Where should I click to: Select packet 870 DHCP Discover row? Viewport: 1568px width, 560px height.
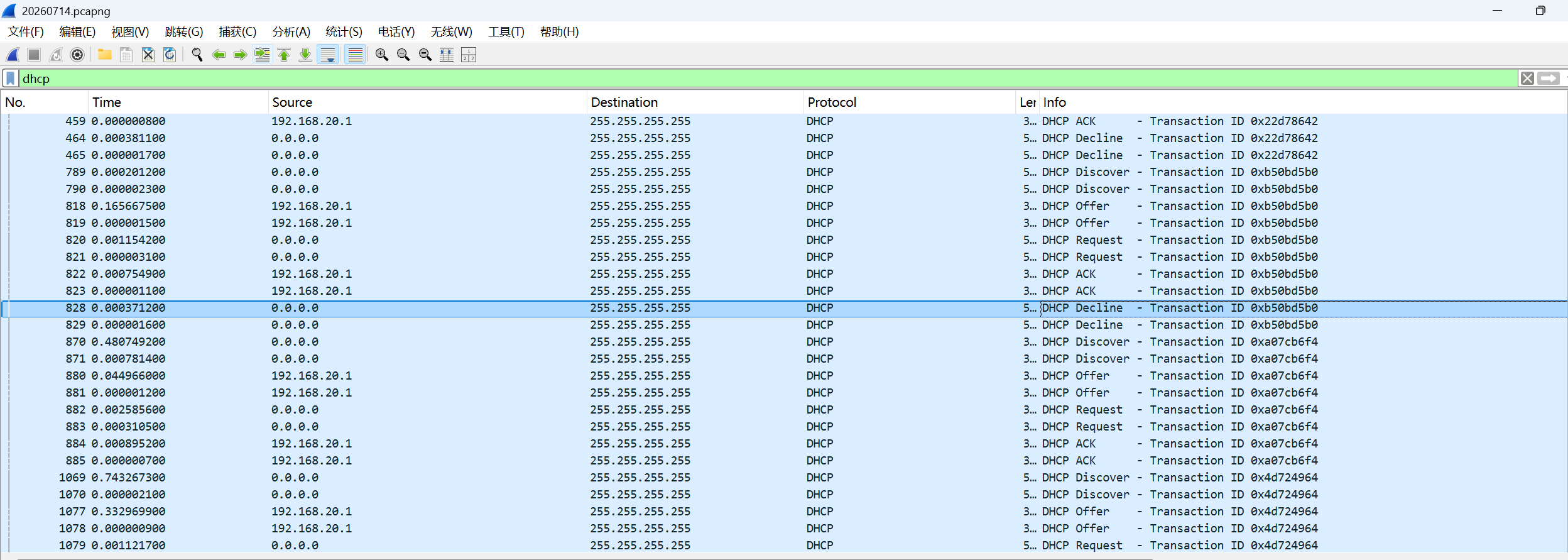tap(784, 342)
